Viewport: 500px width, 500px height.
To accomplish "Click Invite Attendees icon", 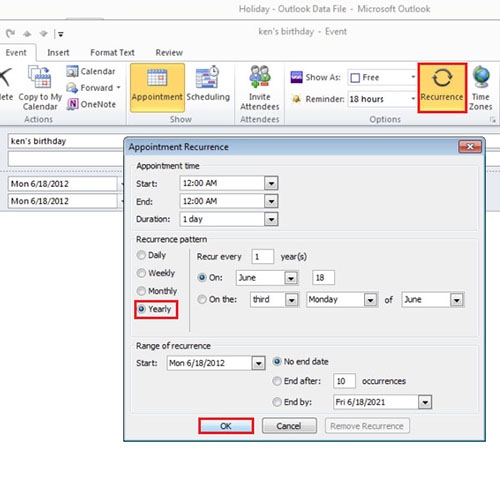I will click(260, 77).
